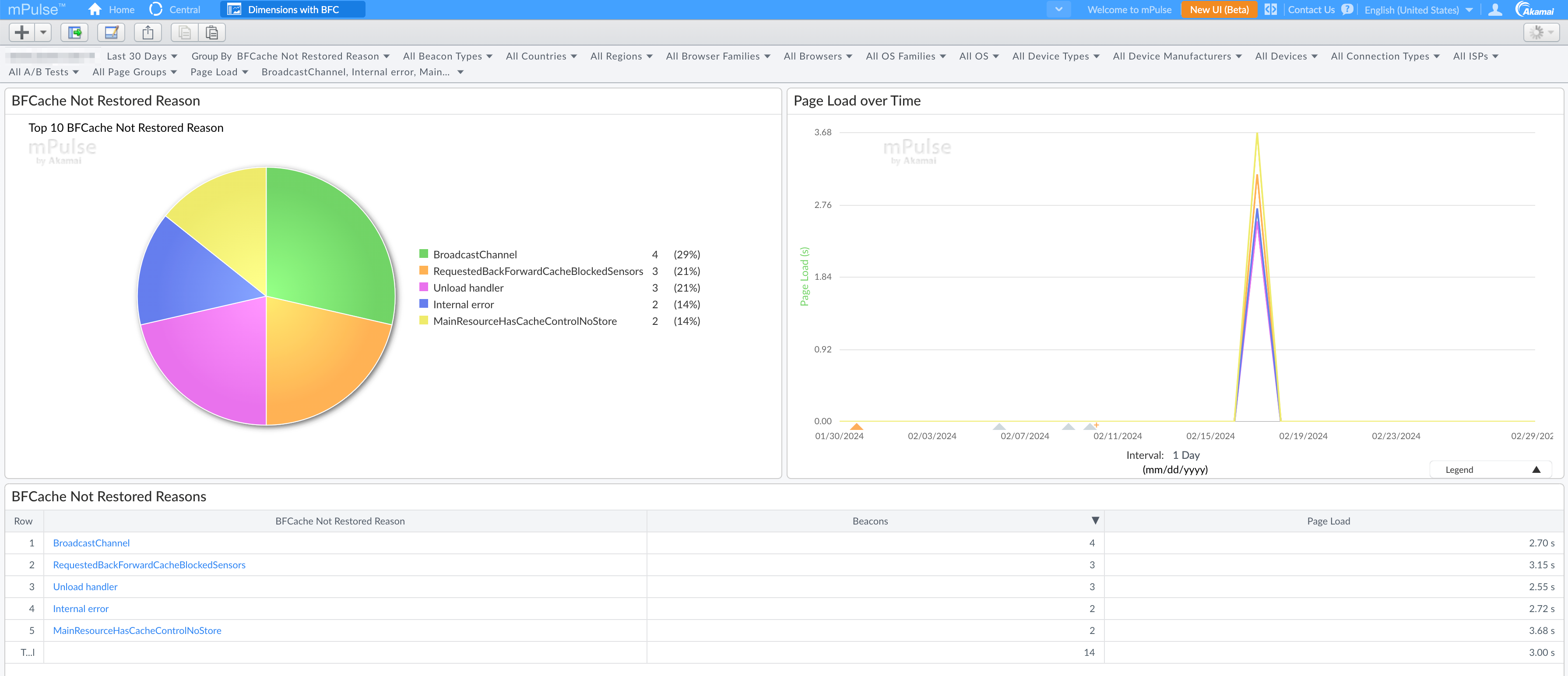
Task: Open the edit dashboard pencil icon
Action: coord(111,32)
